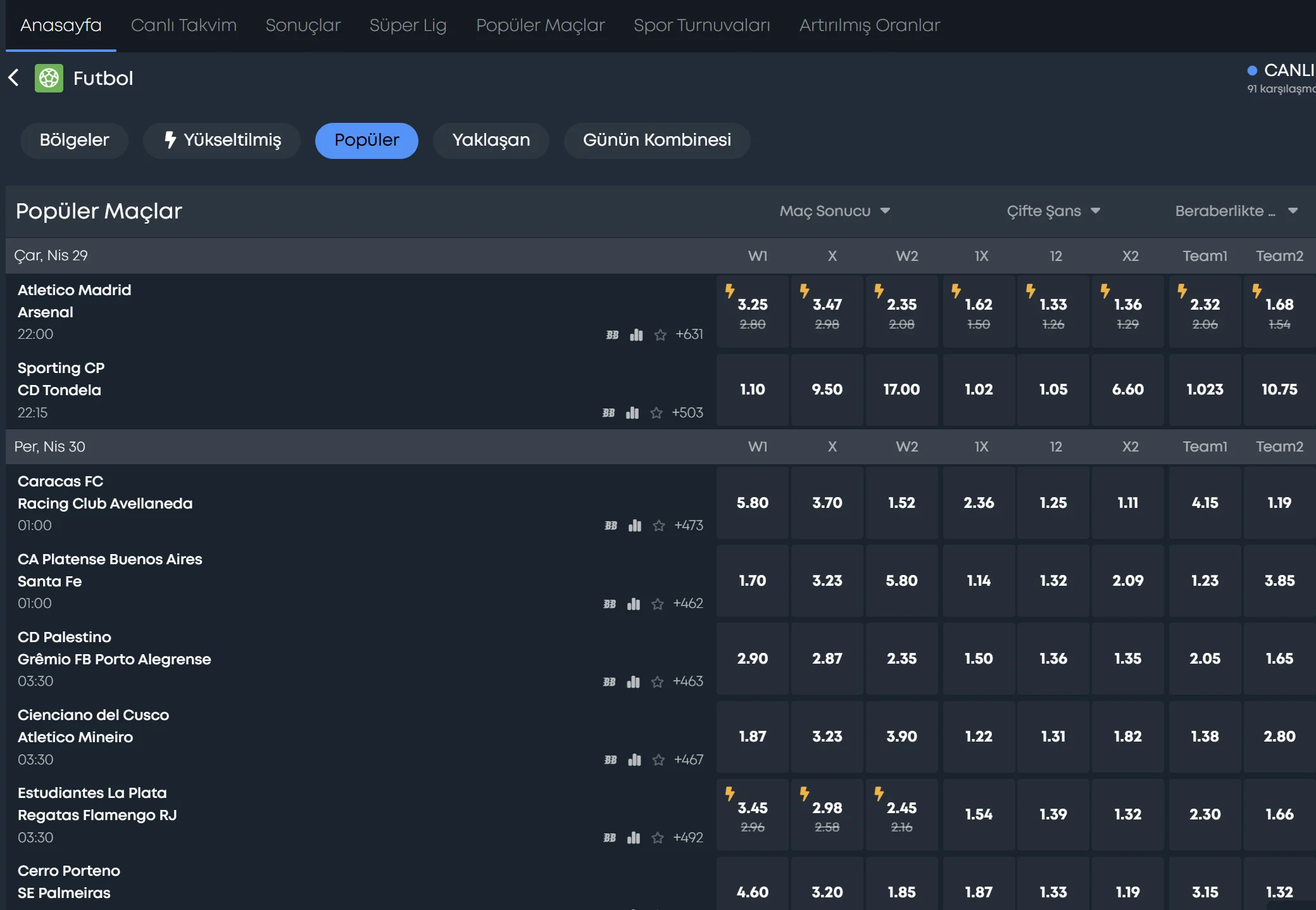
Task: Pick draw odds 9.50 for Sporting CP match
Action: [x=827, y=389]
